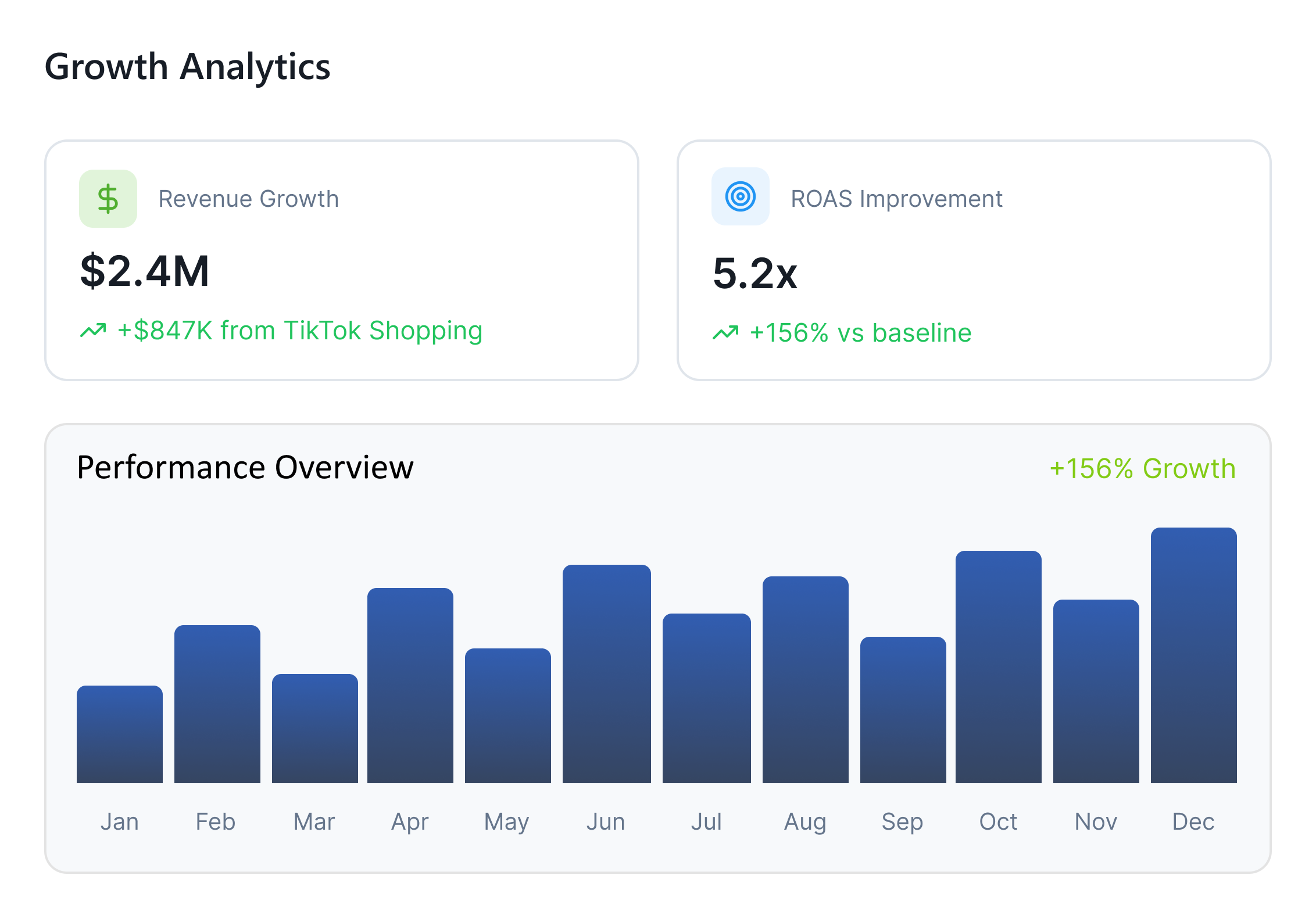Click the $2.4M revenue value

(145, 271)
